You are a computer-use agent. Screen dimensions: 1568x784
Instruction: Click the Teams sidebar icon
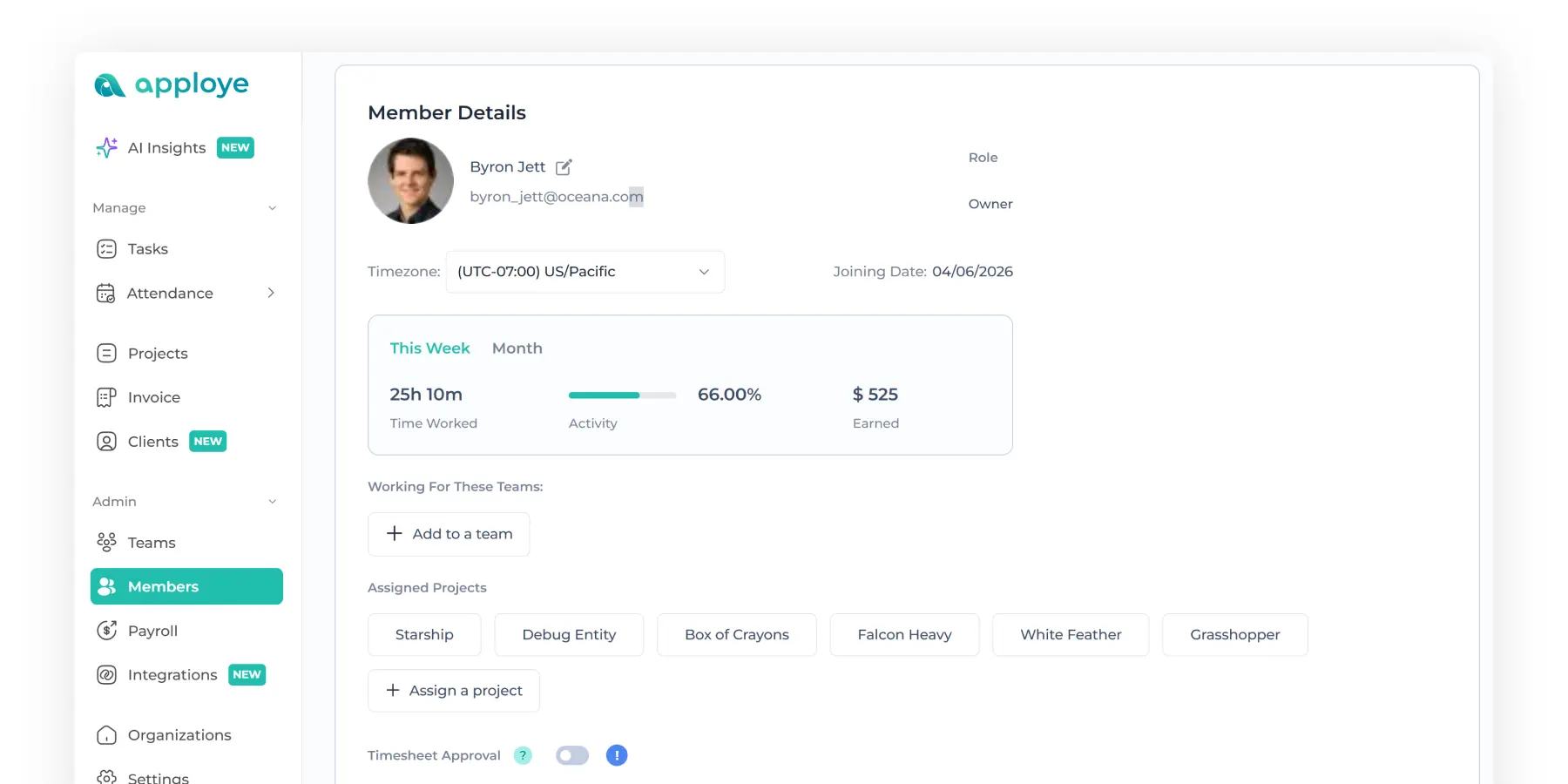tap(106, 543)
